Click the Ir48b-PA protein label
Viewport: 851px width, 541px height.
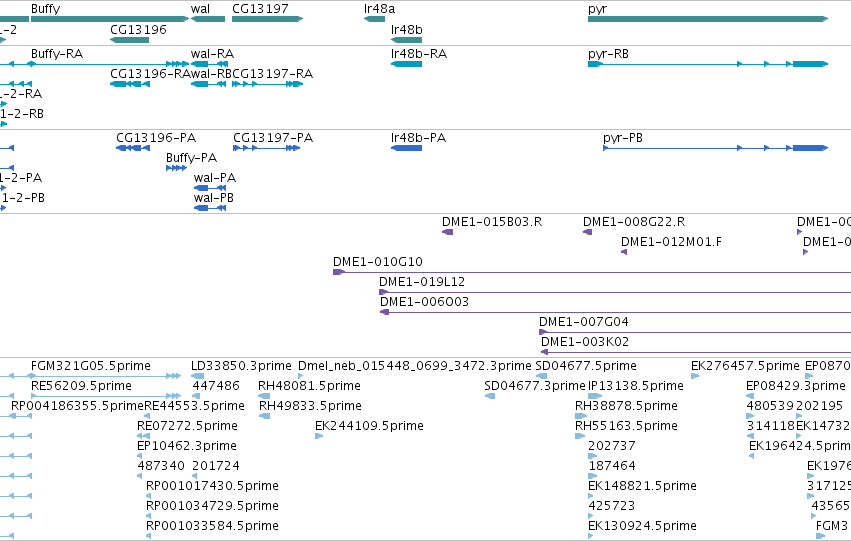(418, 138)
